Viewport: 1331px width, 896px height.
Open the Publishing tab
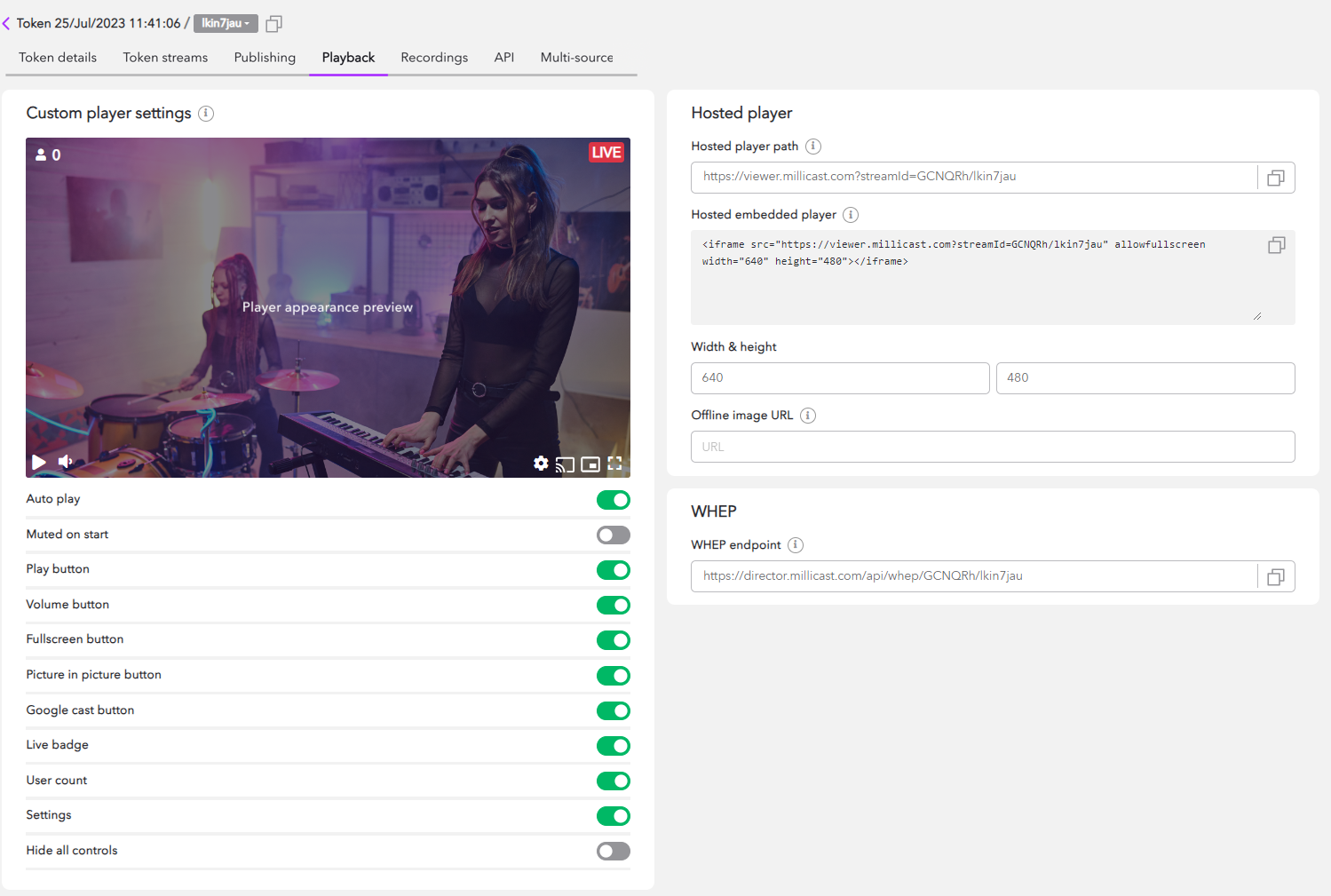point(265,58)
